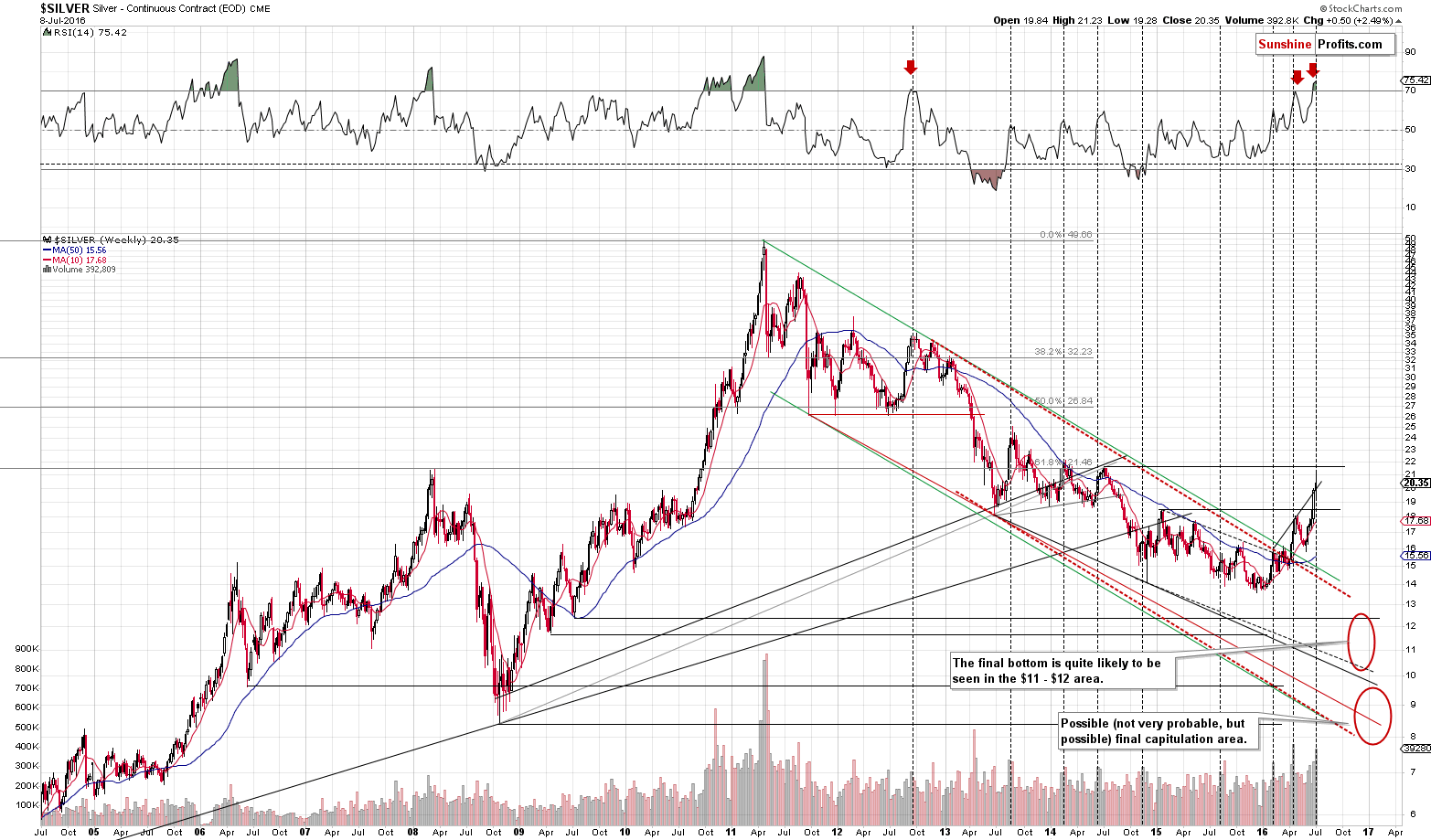Screen dimensions: 1431x840
Task: Click the year label 09 on time axis
Action: click(518, 832)
